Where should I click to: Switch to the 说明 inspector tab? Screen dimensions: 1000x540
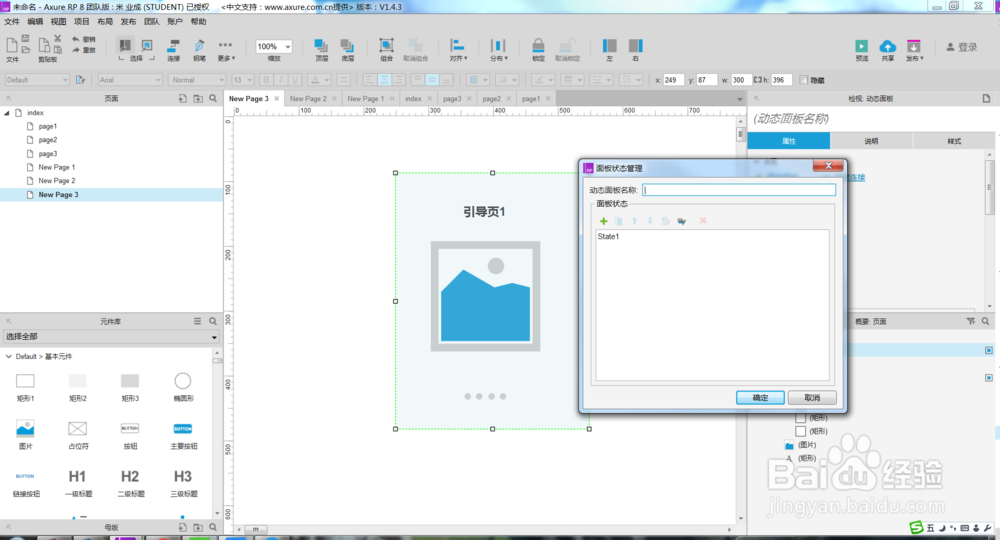tap(871, 141)
